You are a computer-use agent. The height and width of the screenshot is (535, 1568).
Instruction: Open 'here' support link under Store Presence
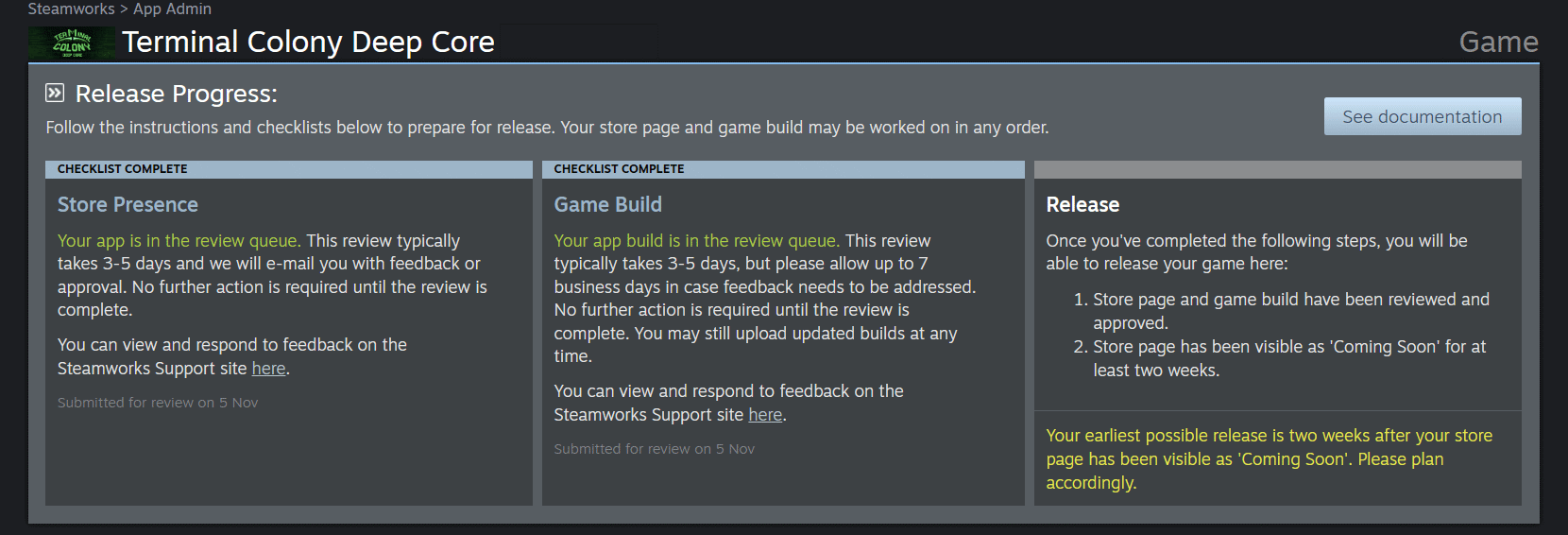click(268, 369)
